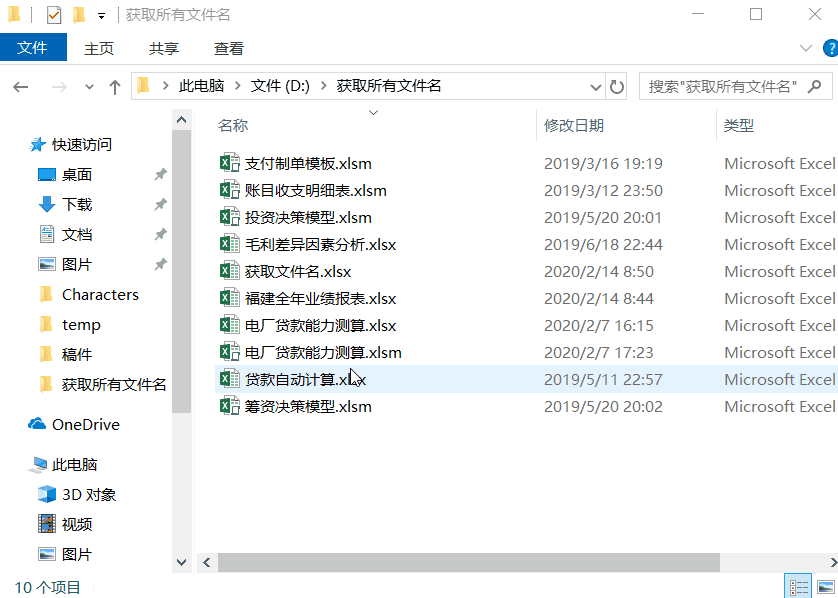
Task: Expand the address bar history dropdown
Action: click(x=595, y=87)
